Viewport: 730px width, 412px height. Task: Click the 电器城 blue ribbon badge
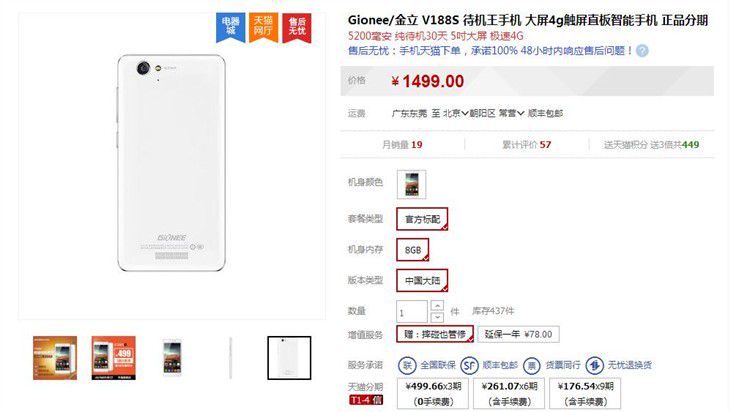pos(230,27)
